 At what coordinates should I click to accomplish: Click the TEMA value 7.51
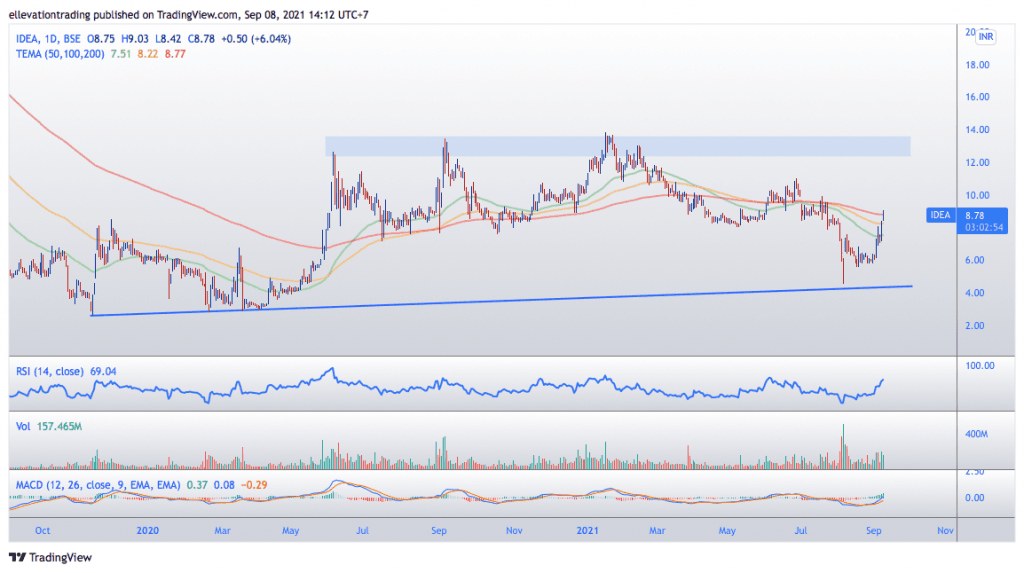pos(121,54)
